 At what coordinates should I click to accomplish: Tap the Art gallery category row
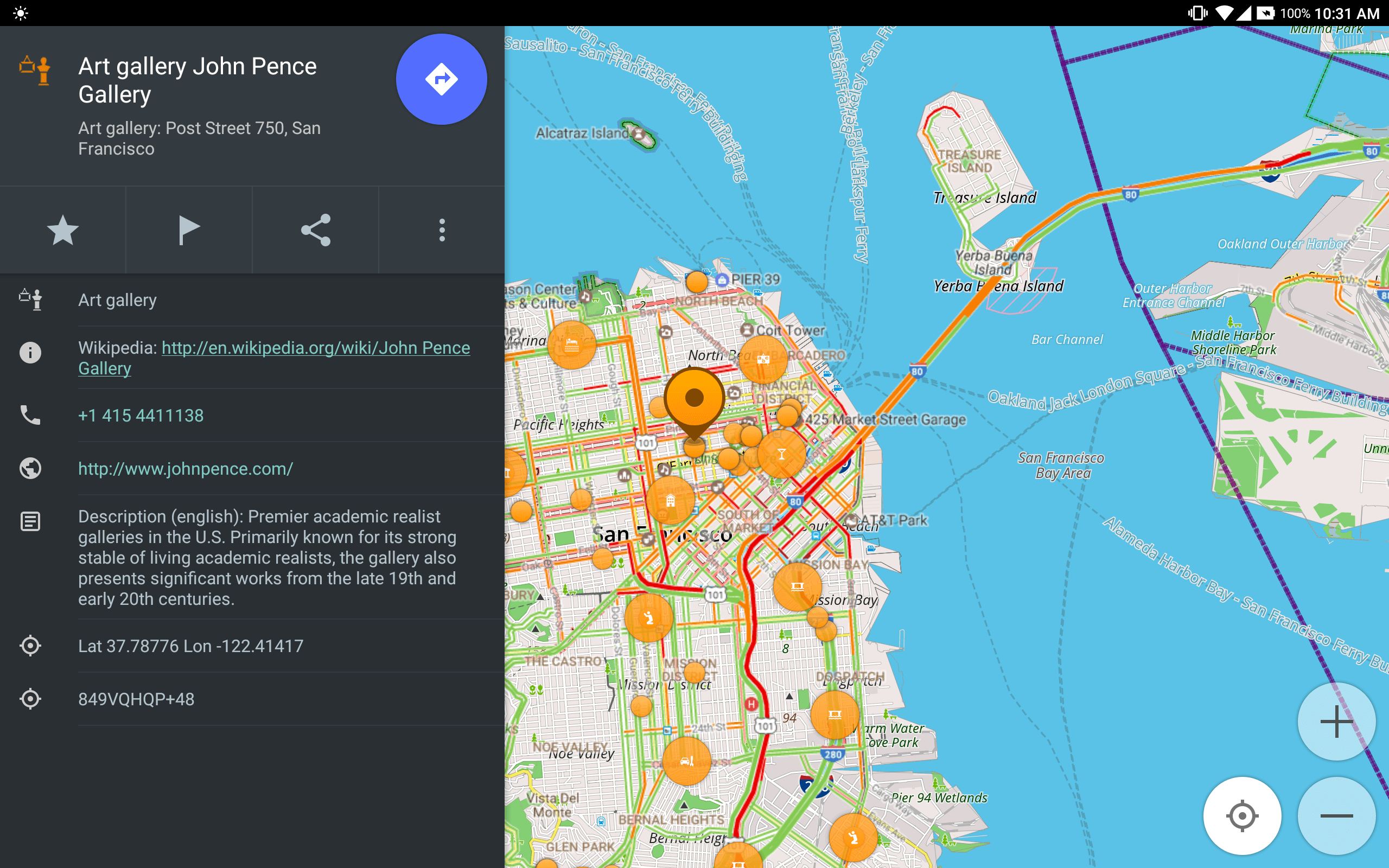(x=252, y=299)
